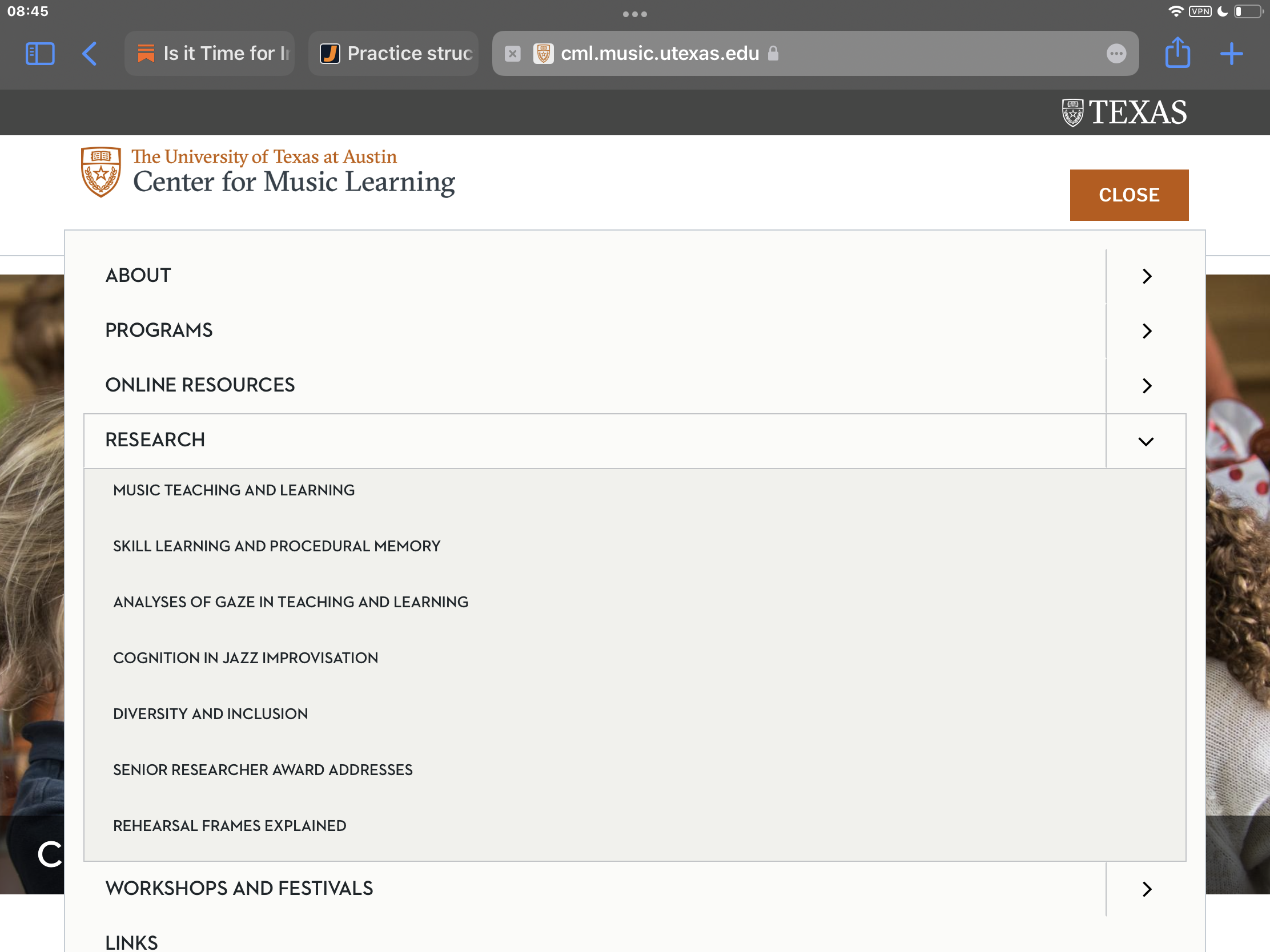Select Diversity and Inclusion
This screenshot has height=952, width=1270.
211,714
